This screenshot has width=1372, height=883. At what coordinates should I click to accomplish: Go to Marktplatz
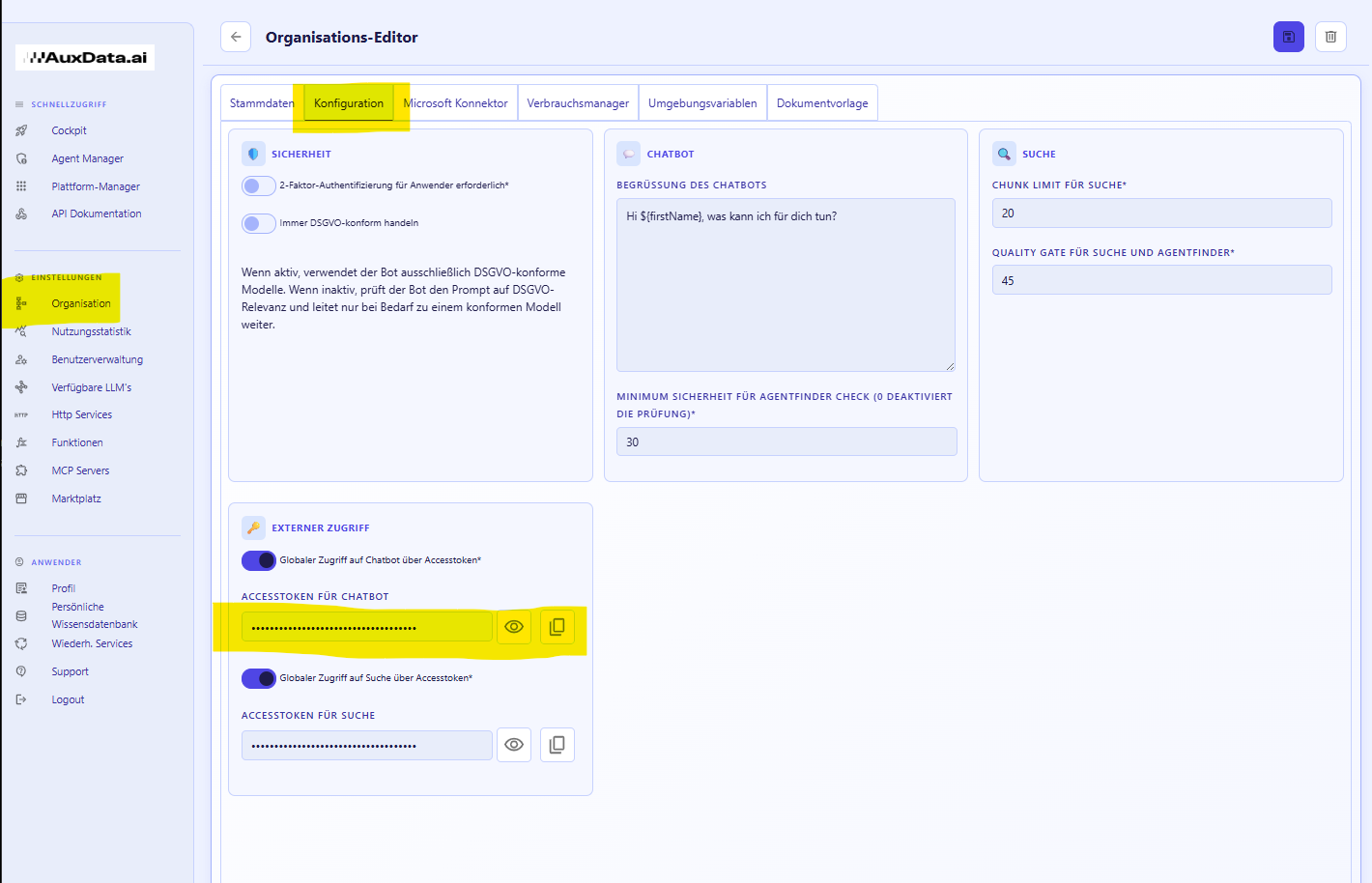(x=76, y=498)
